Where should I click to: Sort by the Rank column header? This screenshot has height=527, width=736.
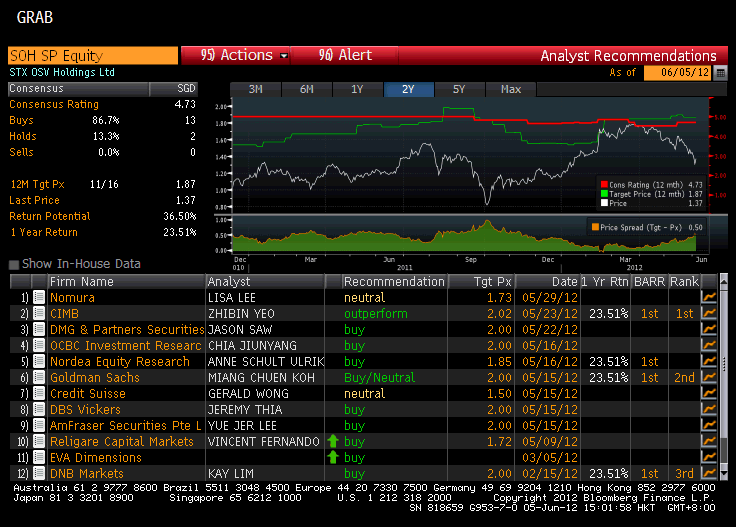[684, 282]
